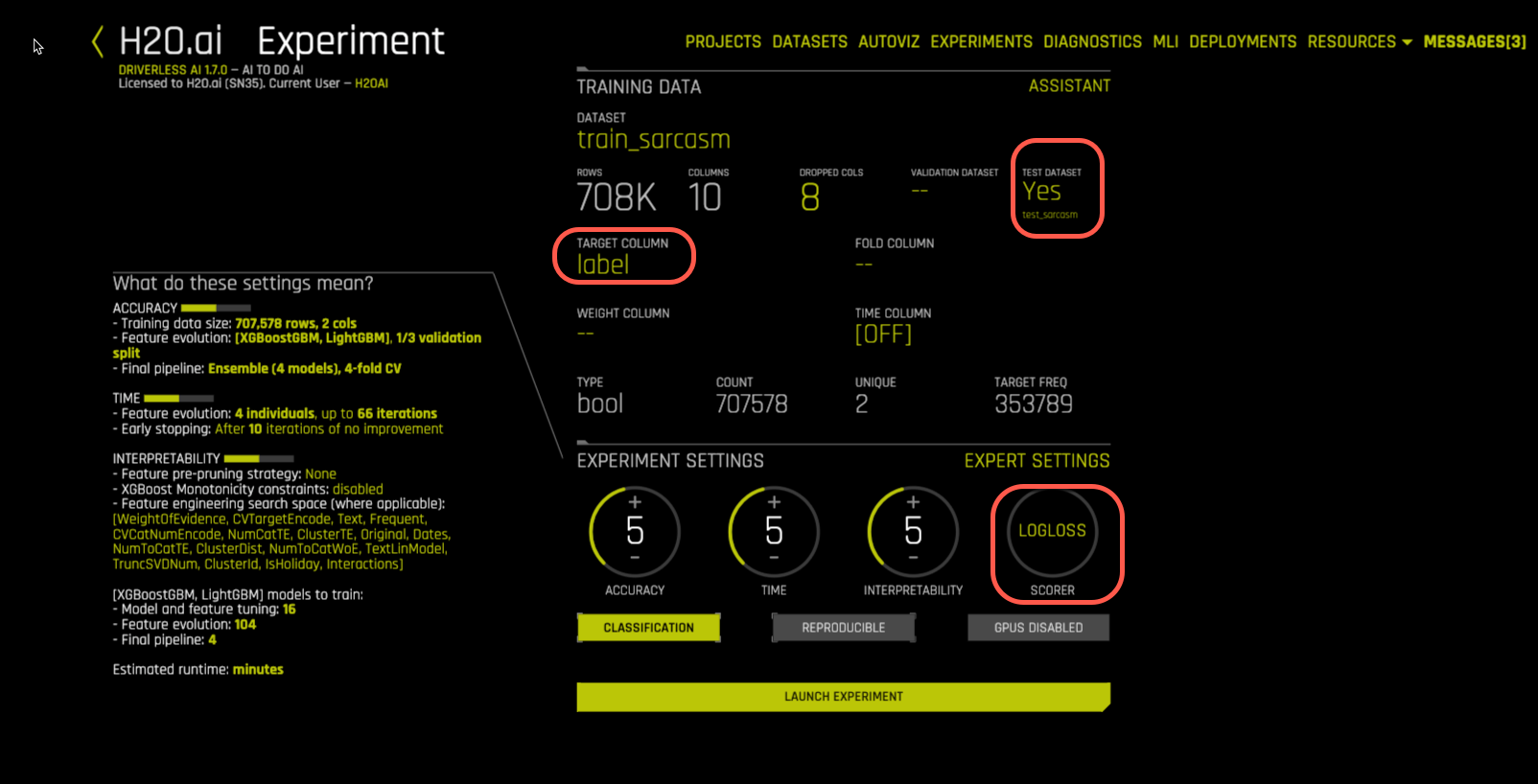Image resolution: width=1538 pixels, height=784 pixels.
Task: Pick a fold column
Action: tap(864, 264)
